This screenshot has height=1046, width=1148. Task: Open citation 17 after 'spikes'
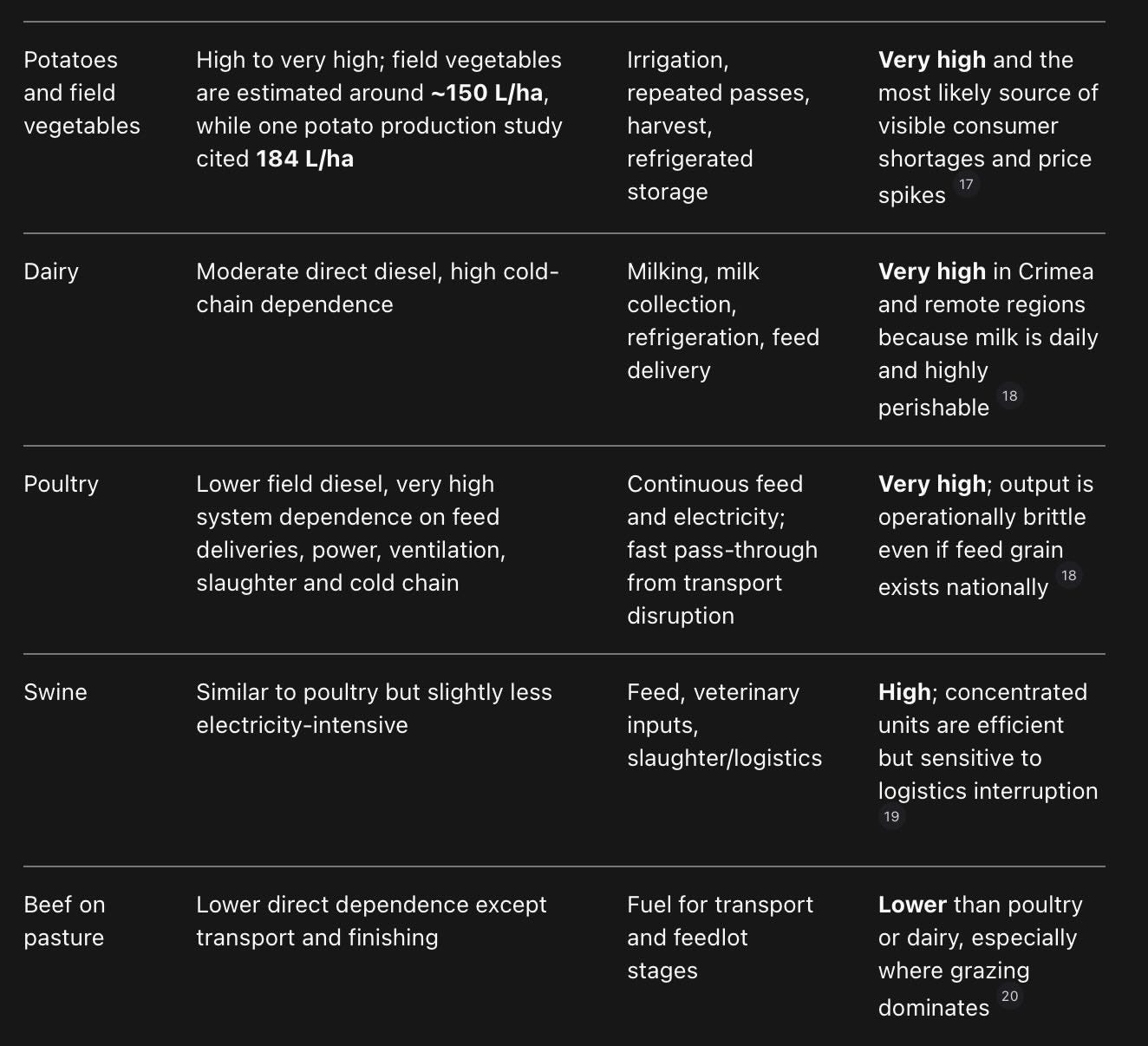[x=966, y=185]
